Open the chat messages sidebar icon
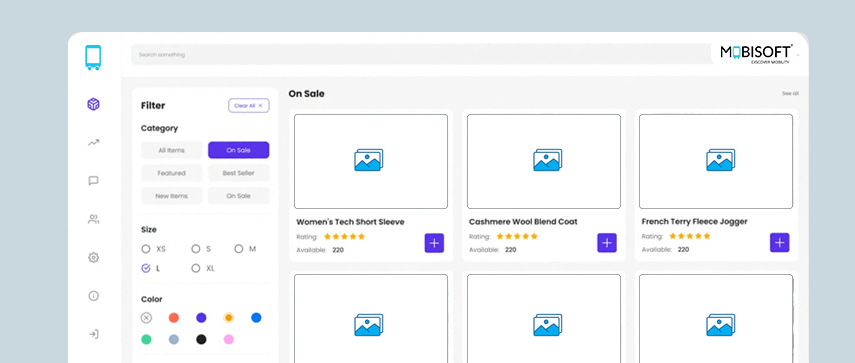This screenshot has width=855, height=363. (x=93, y=181)
